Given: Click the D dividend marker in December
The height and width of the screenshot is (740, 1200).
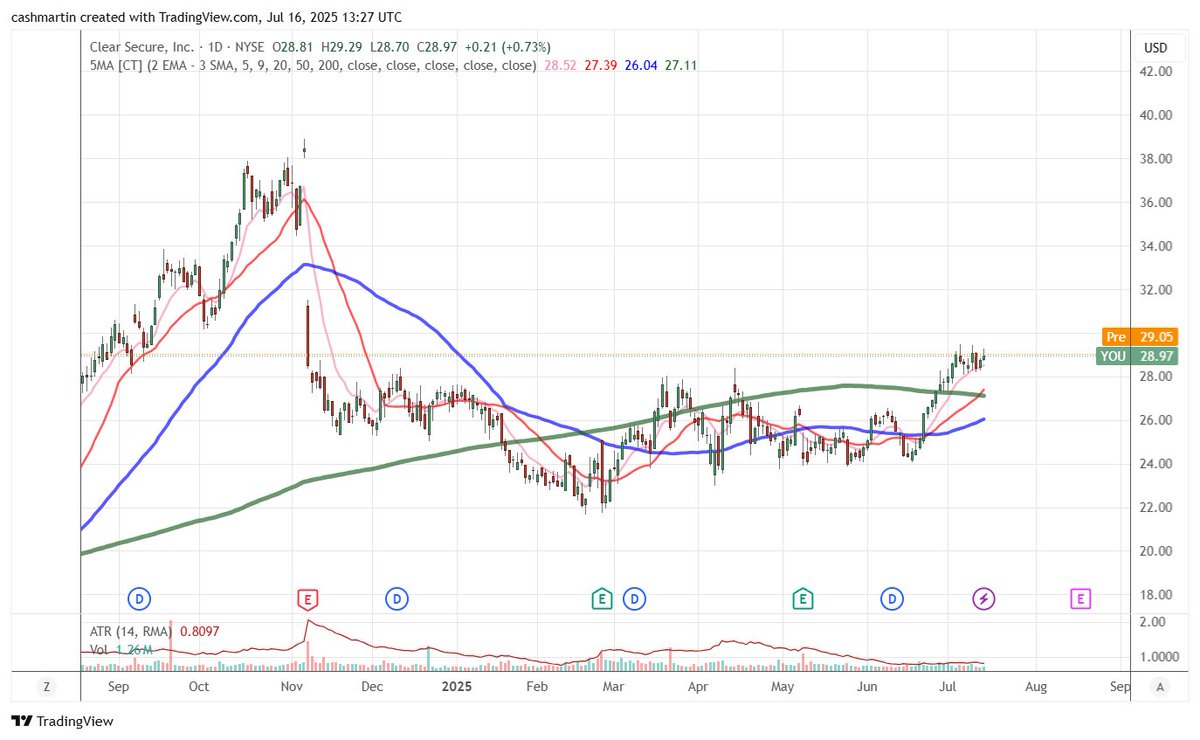Looking at the screenshot, I should (x=397, y=599).
